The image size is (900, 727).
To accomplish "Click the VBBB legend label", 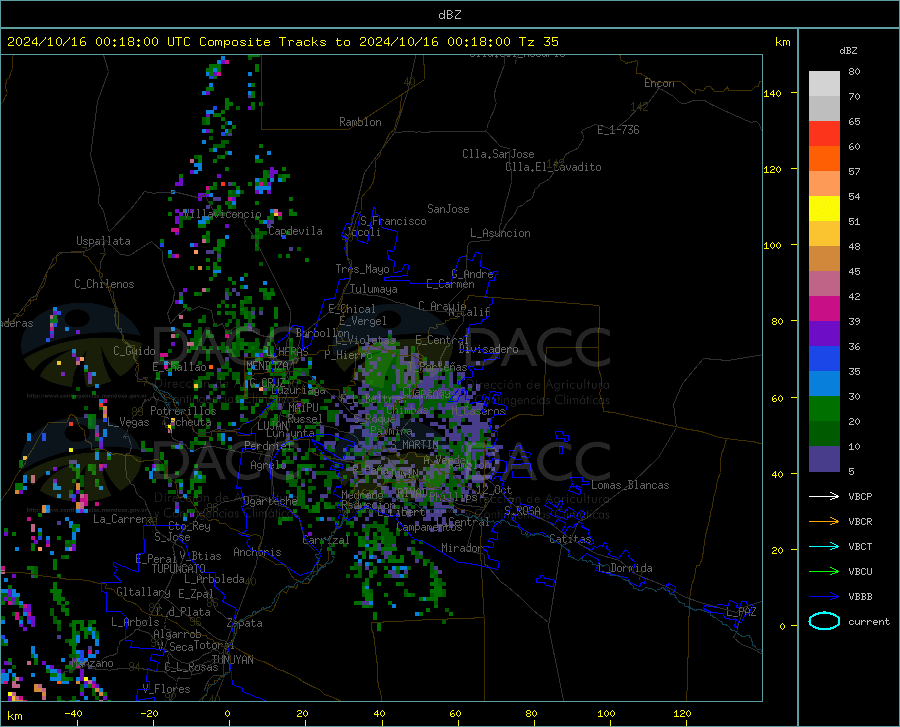I will pyautogui.click(x=860, y=597).
